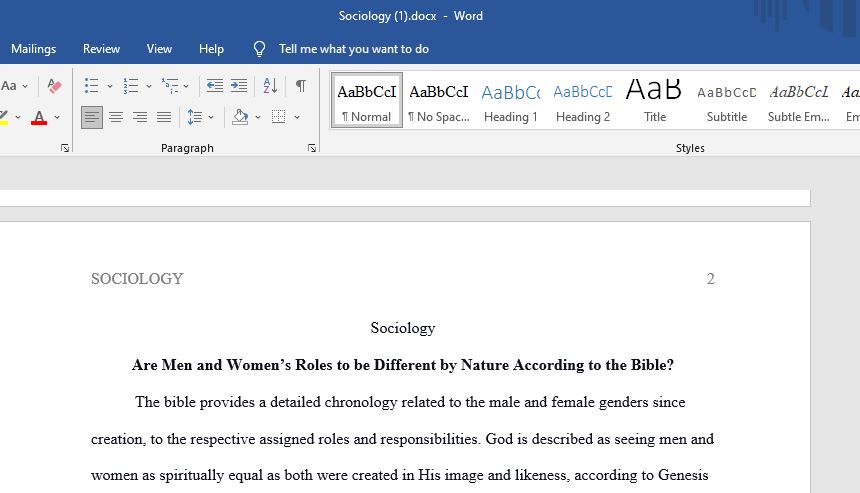Open the Text Highlight Color dropdown arrow
860x493 pixels.
(x=18, y=117)
